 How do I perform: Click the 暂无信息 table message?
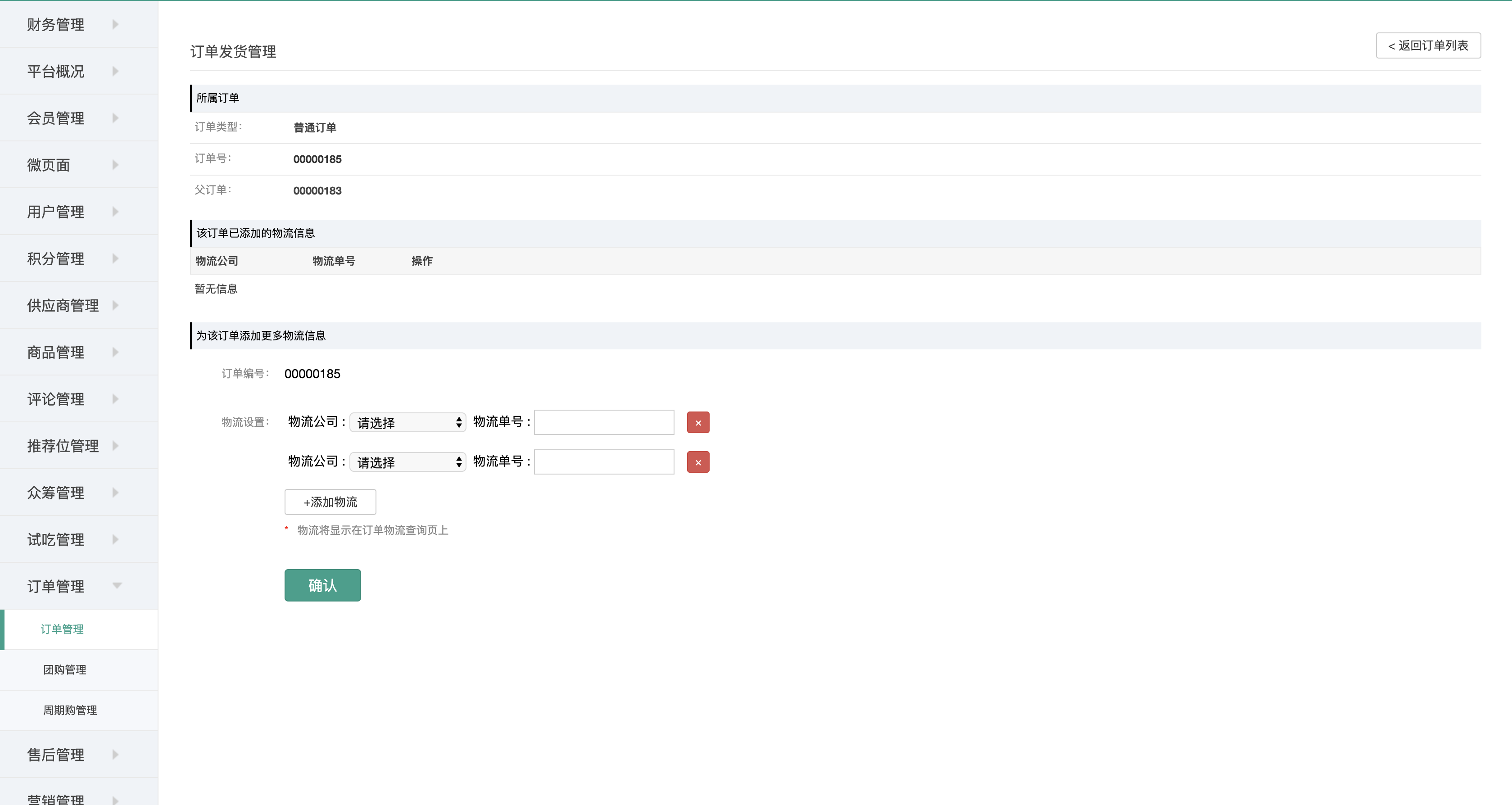[216, 289]
